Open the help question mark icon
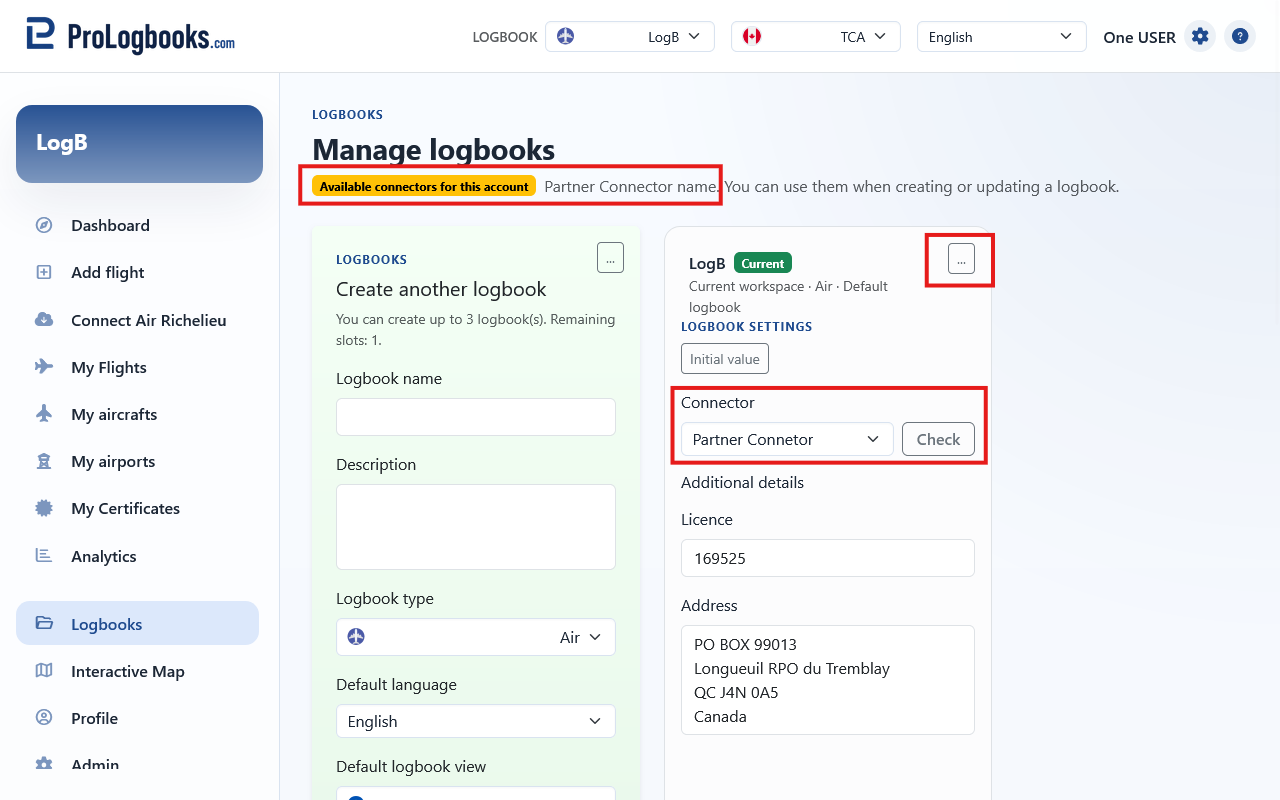 [x=1240, y=37]
